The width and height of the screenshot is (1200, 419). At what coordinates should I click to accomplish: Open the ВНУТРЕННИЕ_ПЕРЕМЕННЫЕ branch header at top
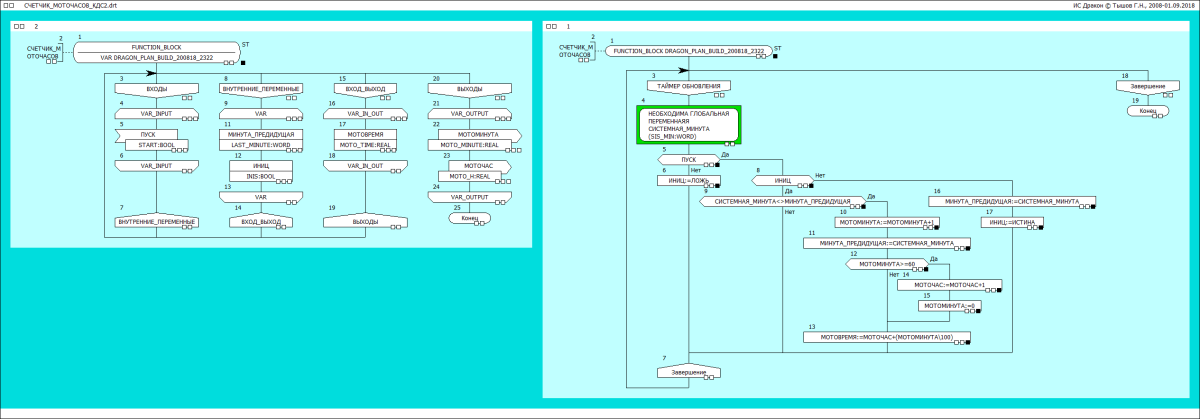[260, 89]
